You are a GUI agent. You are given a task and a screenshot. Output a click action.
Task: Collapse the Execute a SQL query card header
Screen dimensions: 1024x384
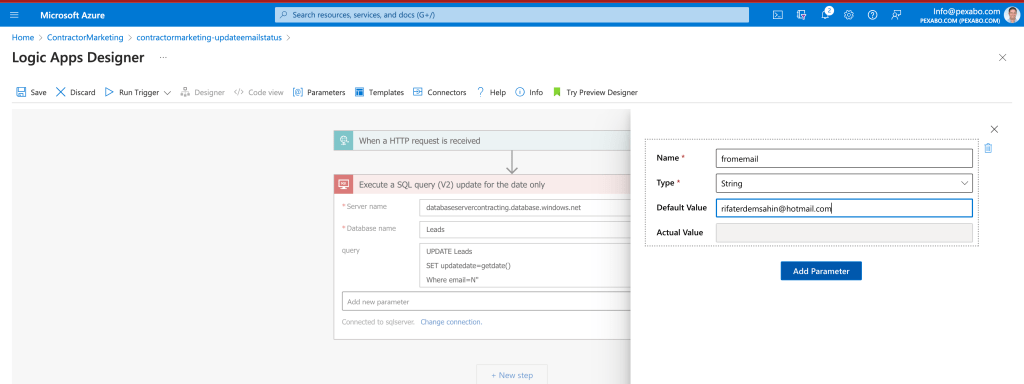click(483, 184)
